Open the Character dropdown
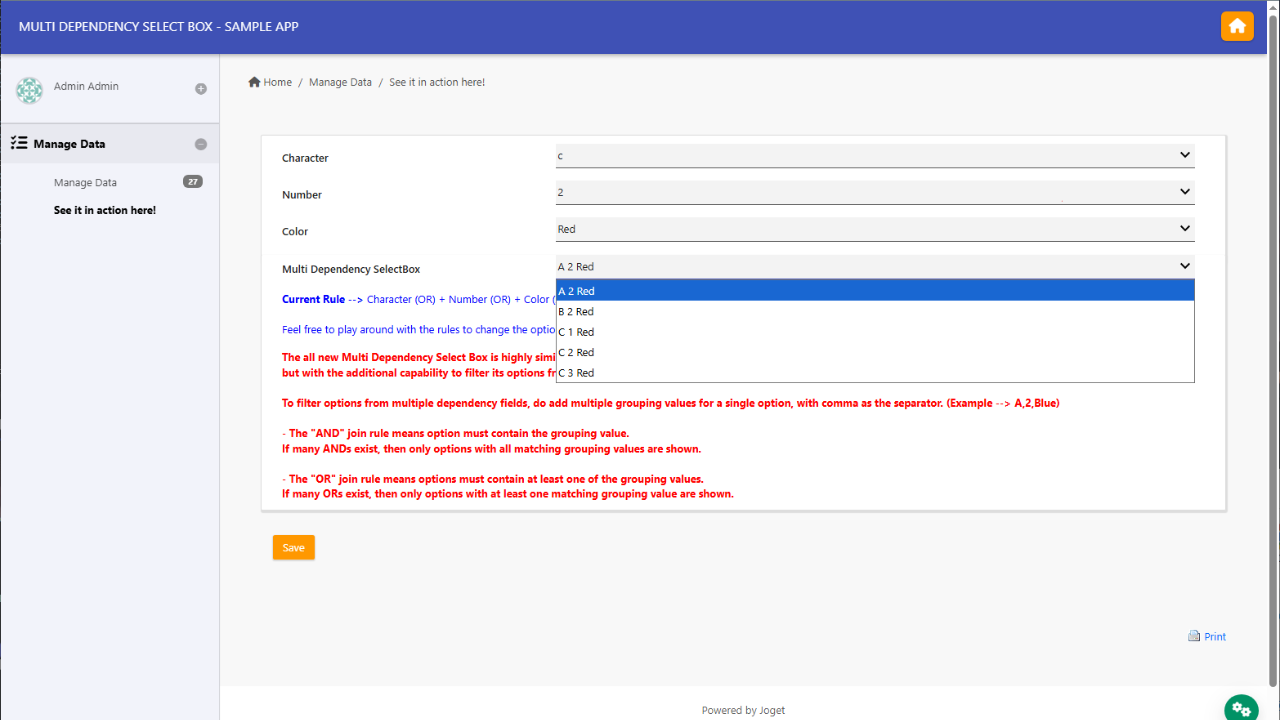Screen dimensions: 1280x720 [875, 156]
